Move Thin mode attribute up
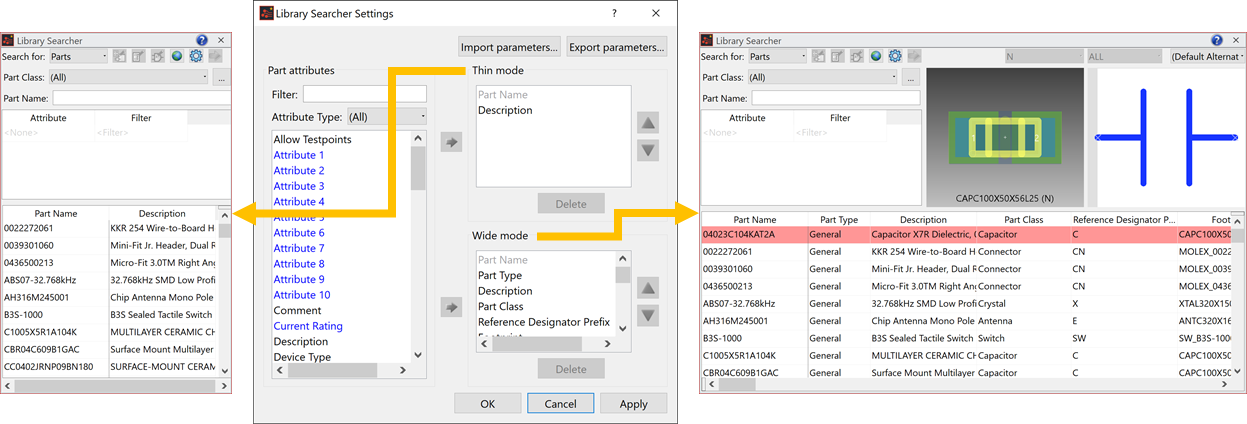This screenshot has height=424, width=1247. [x=648, y=123]
